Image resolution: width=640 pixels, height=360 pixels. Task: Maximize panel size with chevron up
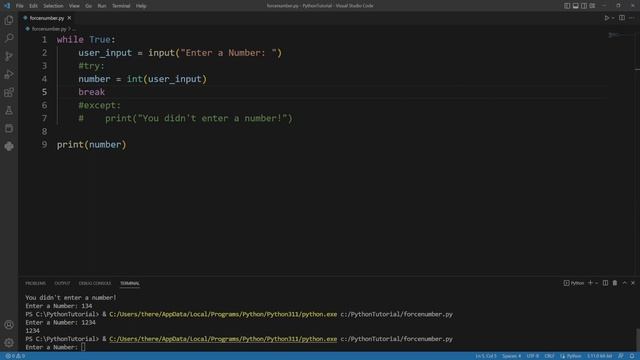(x=624, y=283)
